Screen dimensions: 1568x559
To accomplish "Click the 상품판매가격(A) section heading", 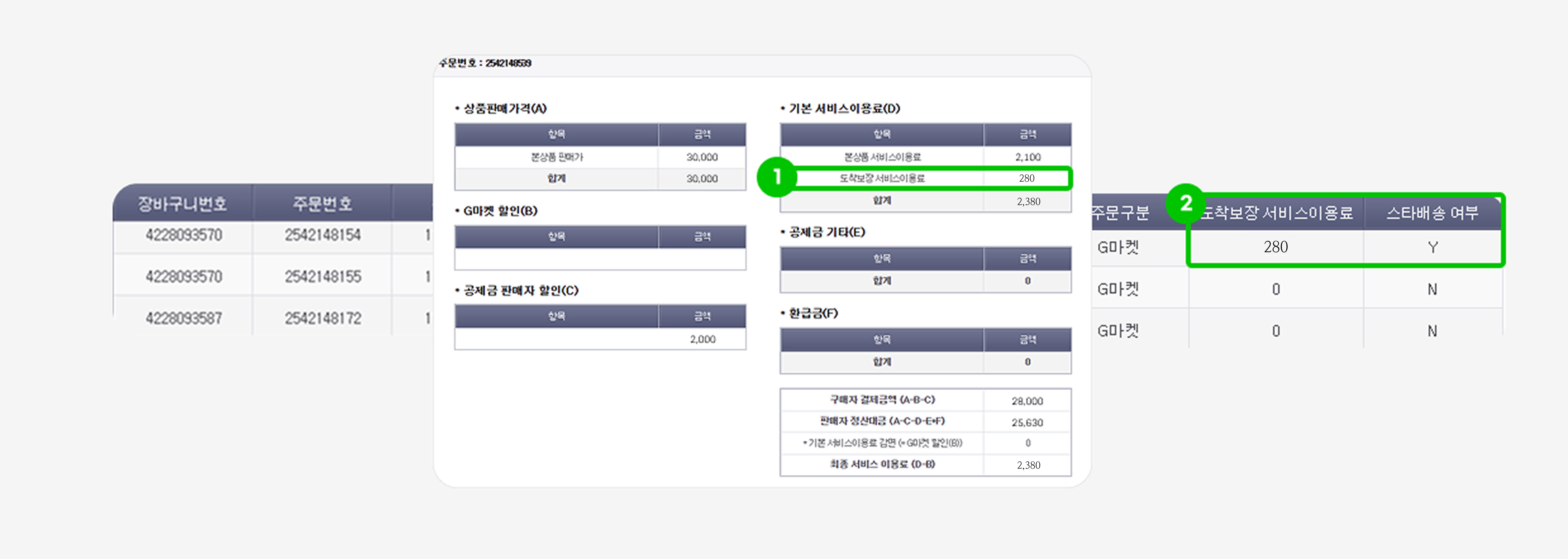I will 505,108.
